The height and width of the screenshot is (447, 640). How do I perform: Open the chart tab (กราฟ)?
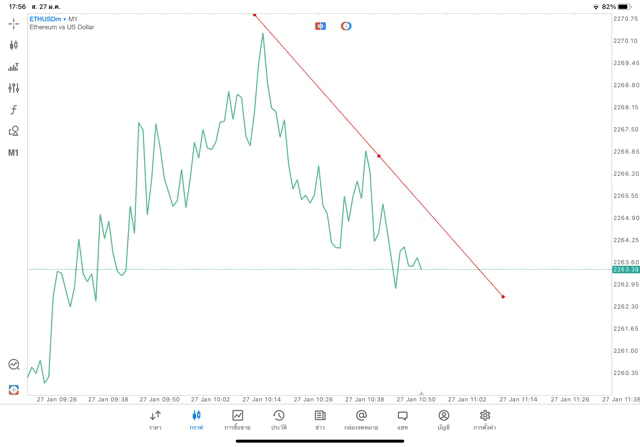(196, 419)
